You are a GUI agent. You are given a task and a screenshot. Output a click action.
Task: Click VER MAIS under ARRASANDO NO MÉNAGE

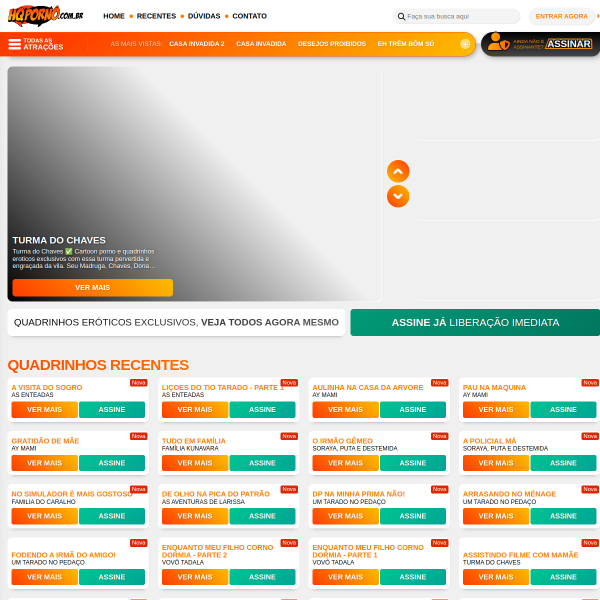click(496, 516)
